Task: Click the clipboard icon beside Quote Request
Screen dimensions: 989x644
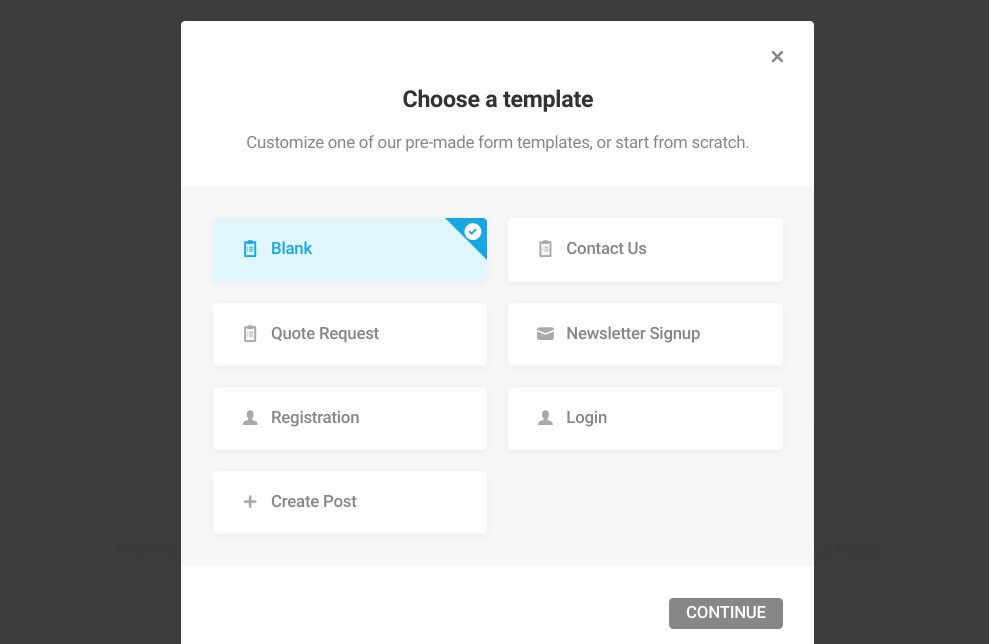Action: [250, 334]
